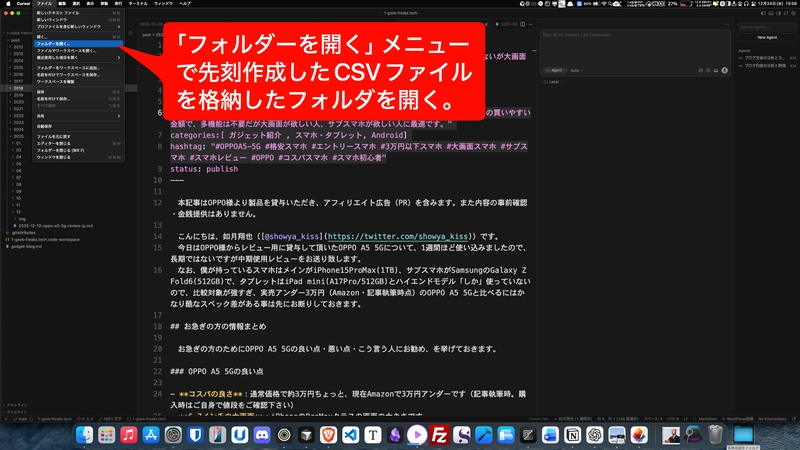Click the voice input microphone in chat

724,70
